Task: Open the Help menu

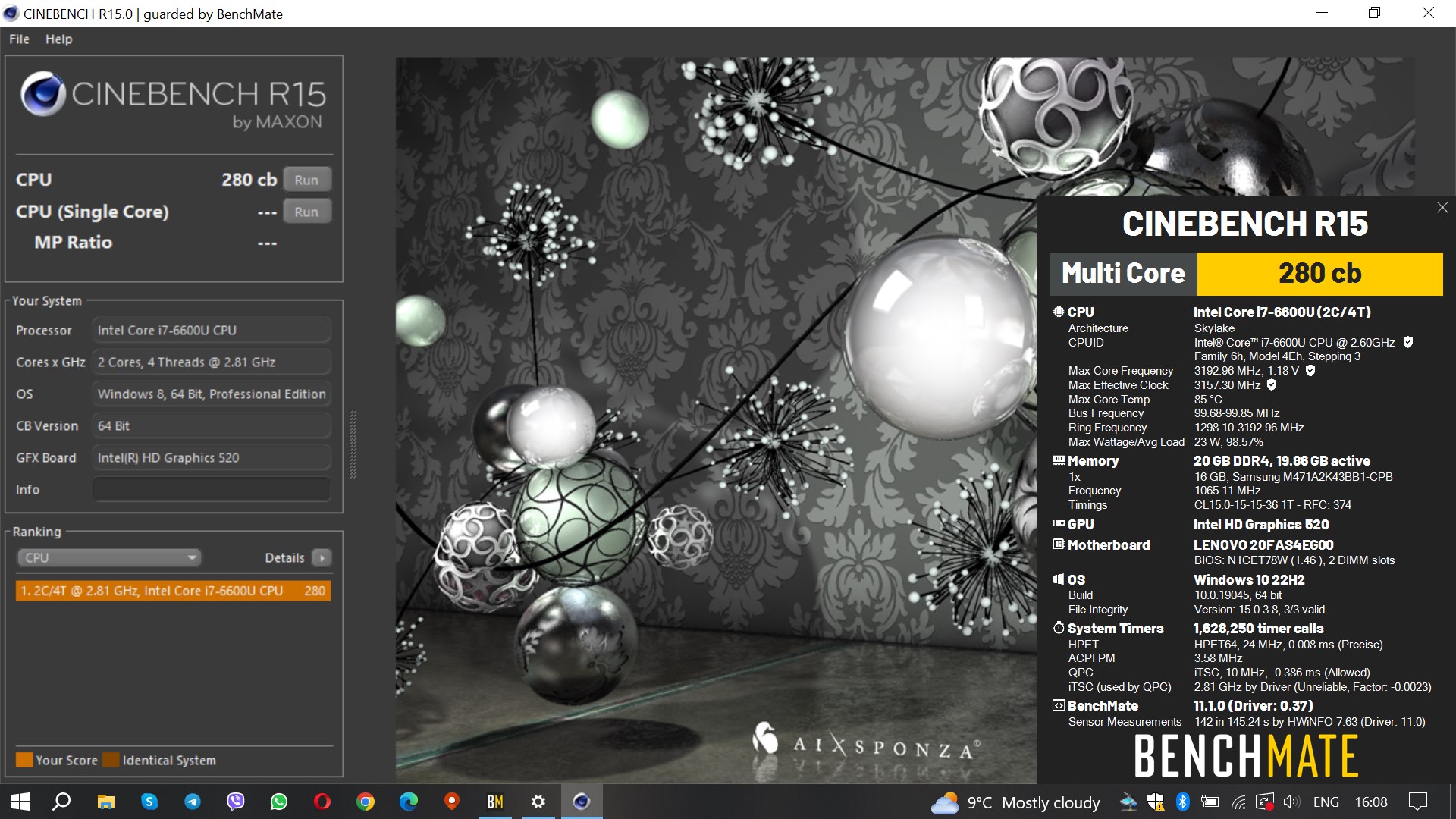Action: [x=58, y=39]
